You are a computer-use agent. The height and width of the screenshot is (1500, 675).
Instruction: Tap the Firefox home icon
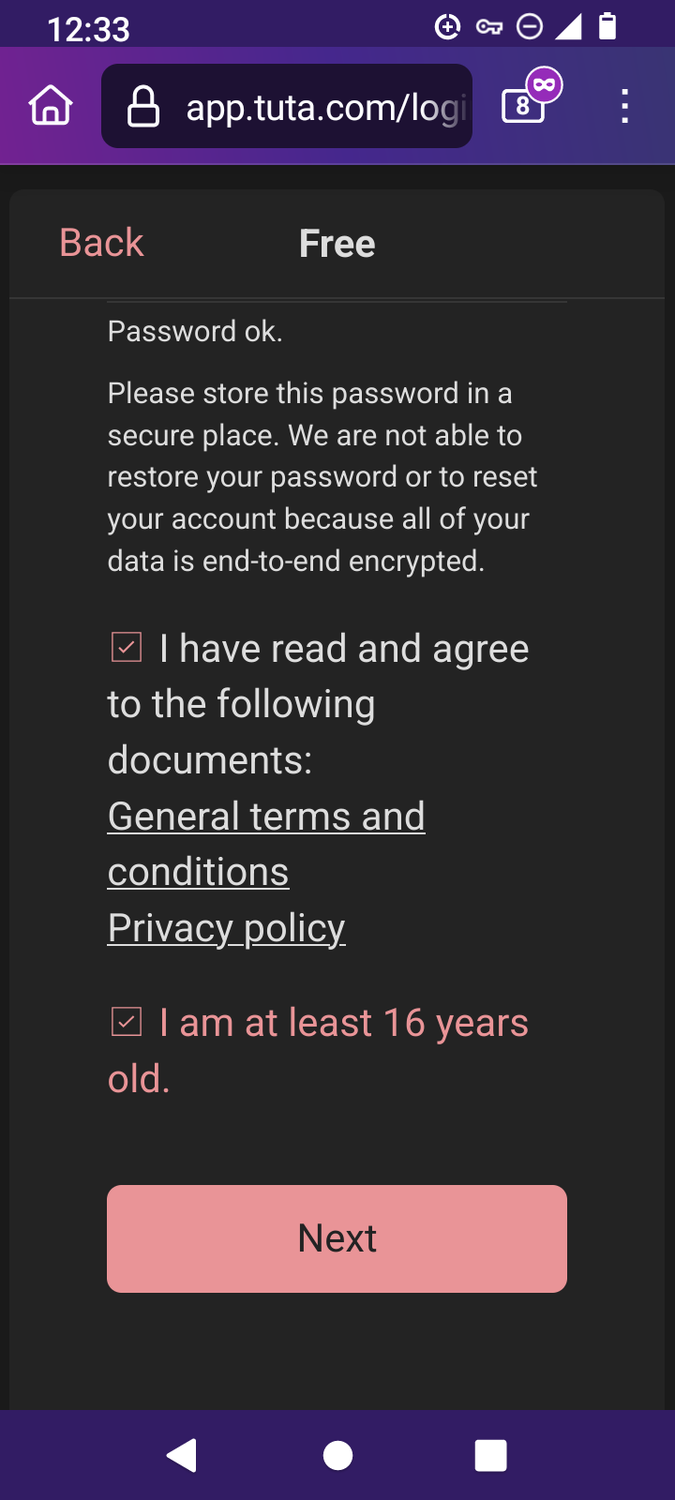[x=50, y=105]
